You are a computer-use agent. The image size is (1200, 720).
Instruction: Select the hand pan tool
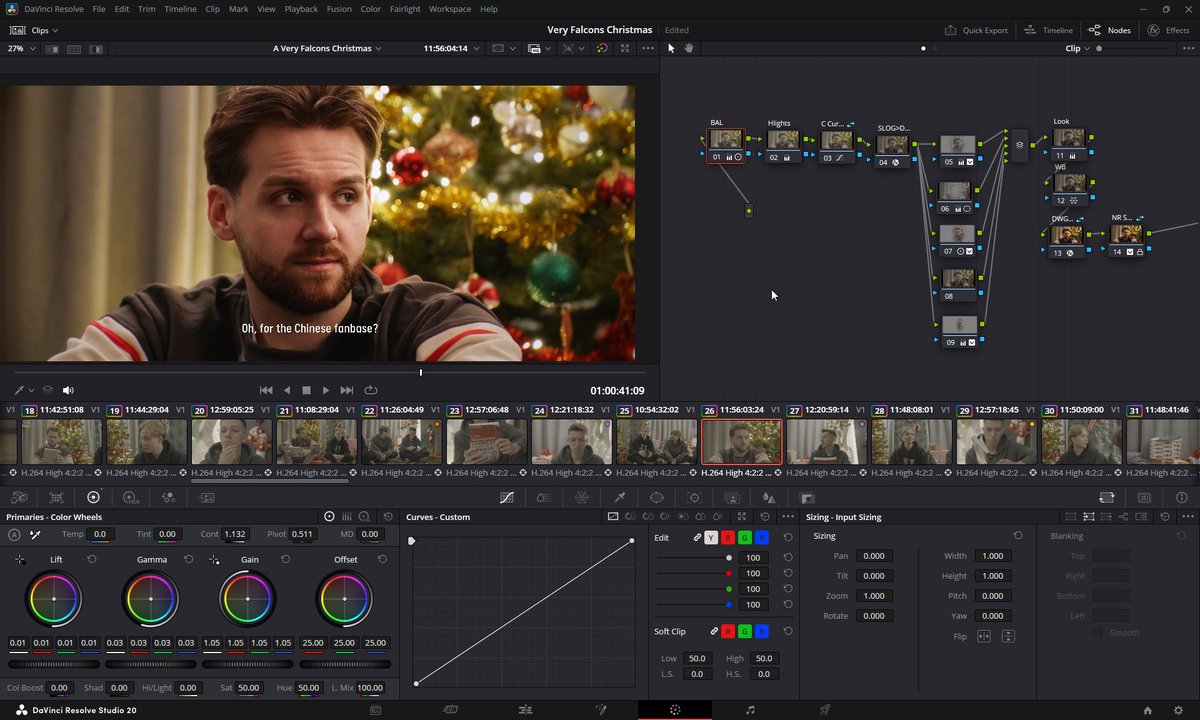[x=689, y=48]
